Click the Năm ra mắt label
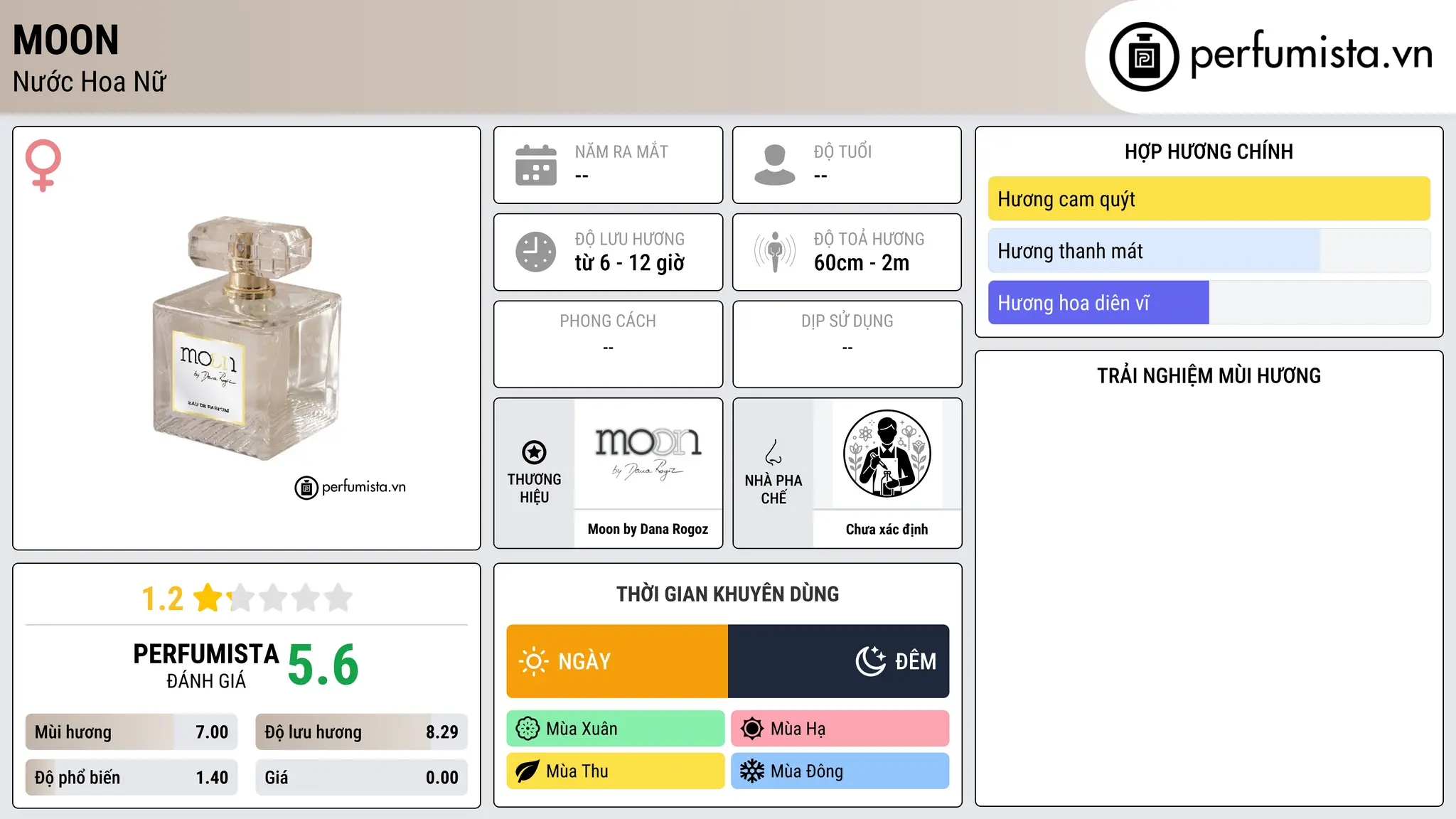This screenshot has width=1456, height=819. tap(621, 151)
